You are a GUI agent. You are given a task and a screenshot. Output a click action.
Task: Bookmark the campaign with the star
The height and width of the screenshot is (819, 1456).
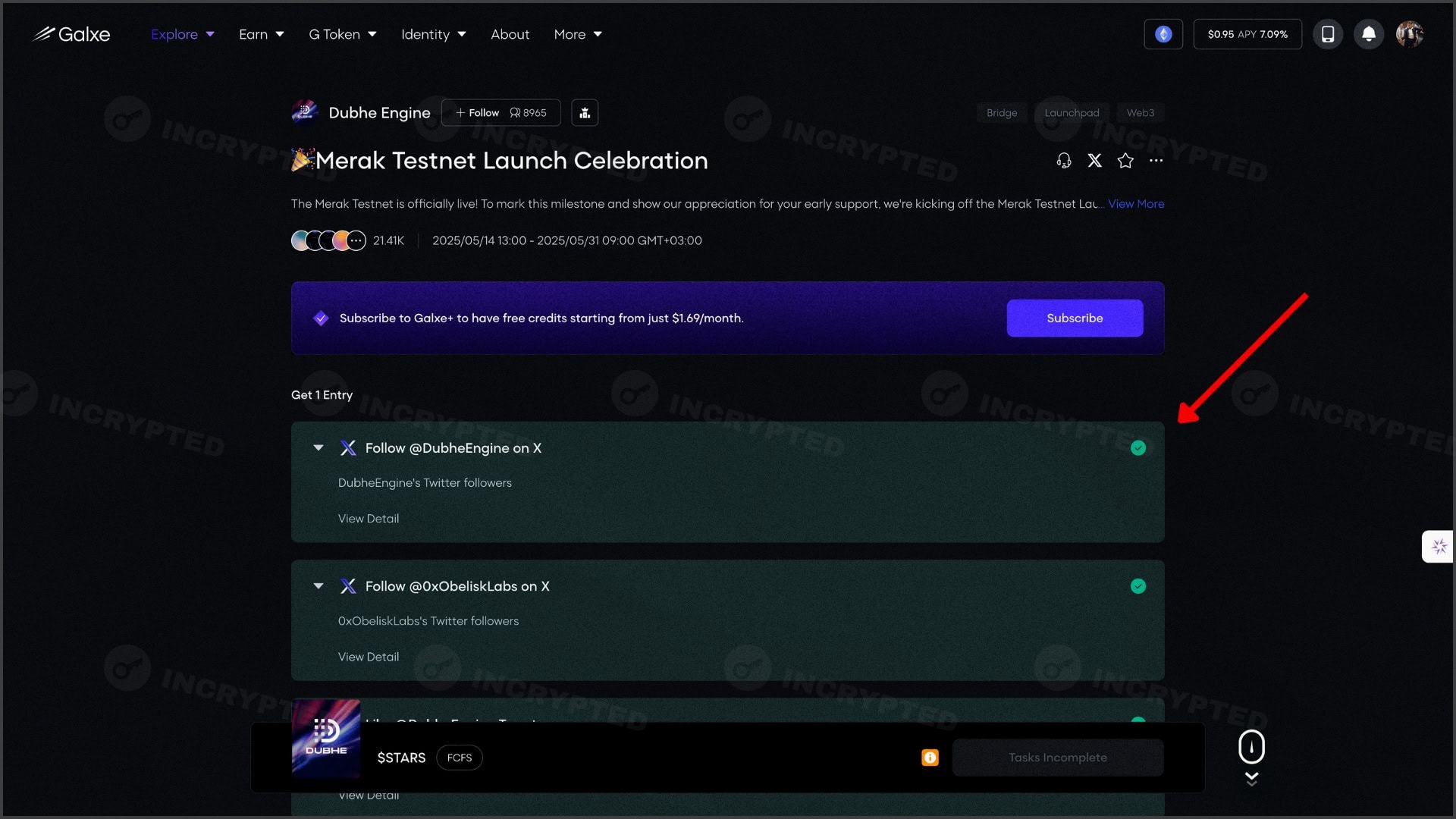(1125, 160)
